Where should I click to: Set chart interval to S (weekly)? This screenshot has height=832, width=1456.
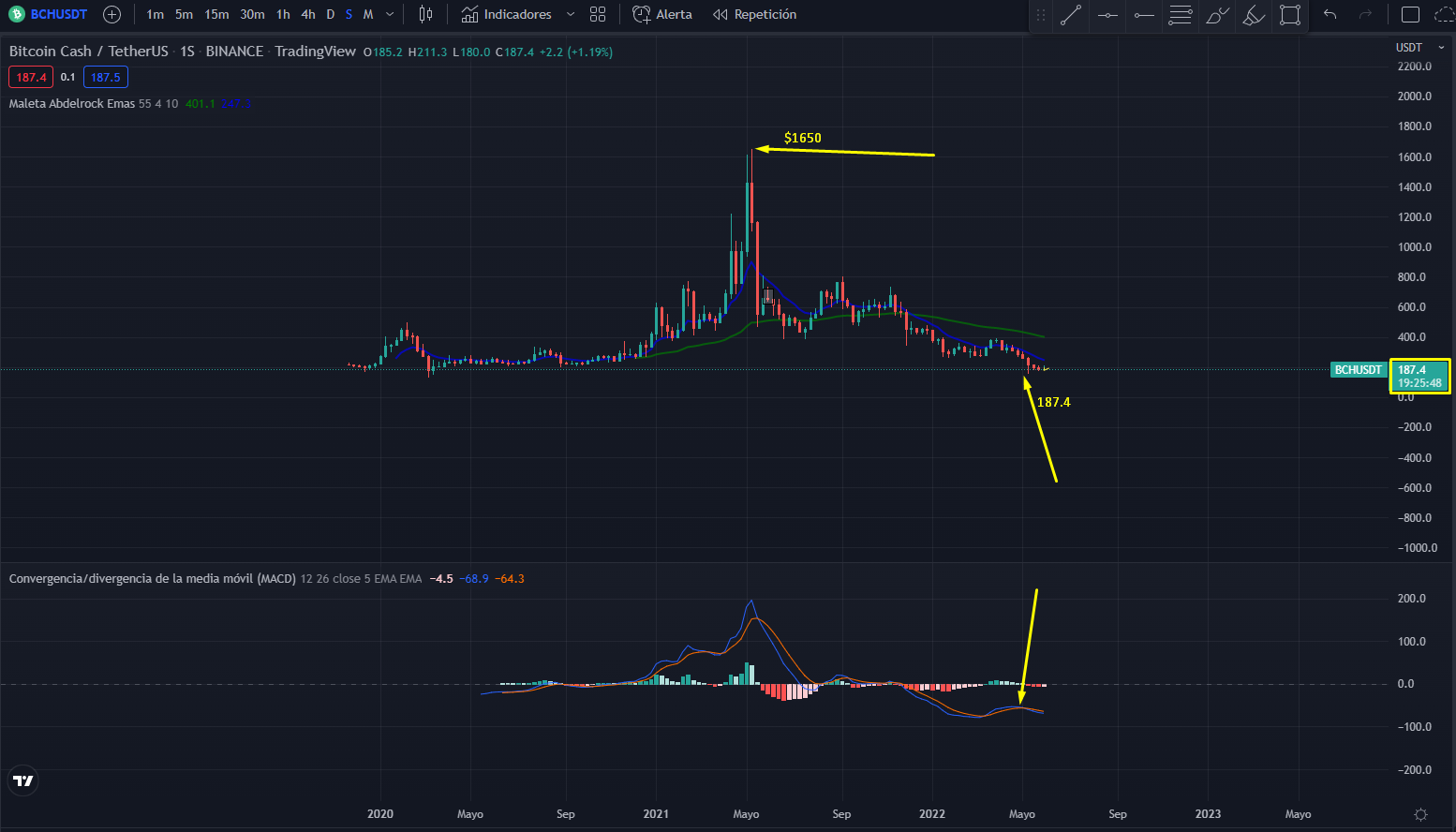(349, 14)
